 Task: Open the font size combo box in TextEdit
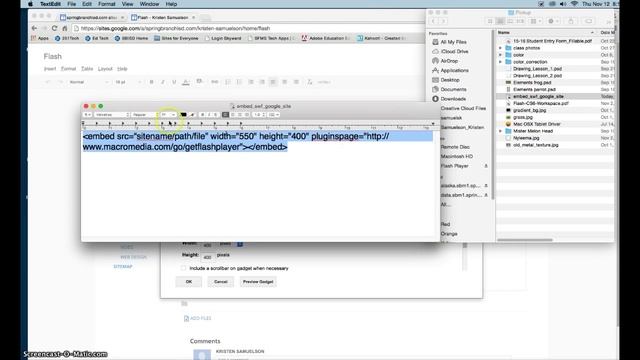coord(168,115)
